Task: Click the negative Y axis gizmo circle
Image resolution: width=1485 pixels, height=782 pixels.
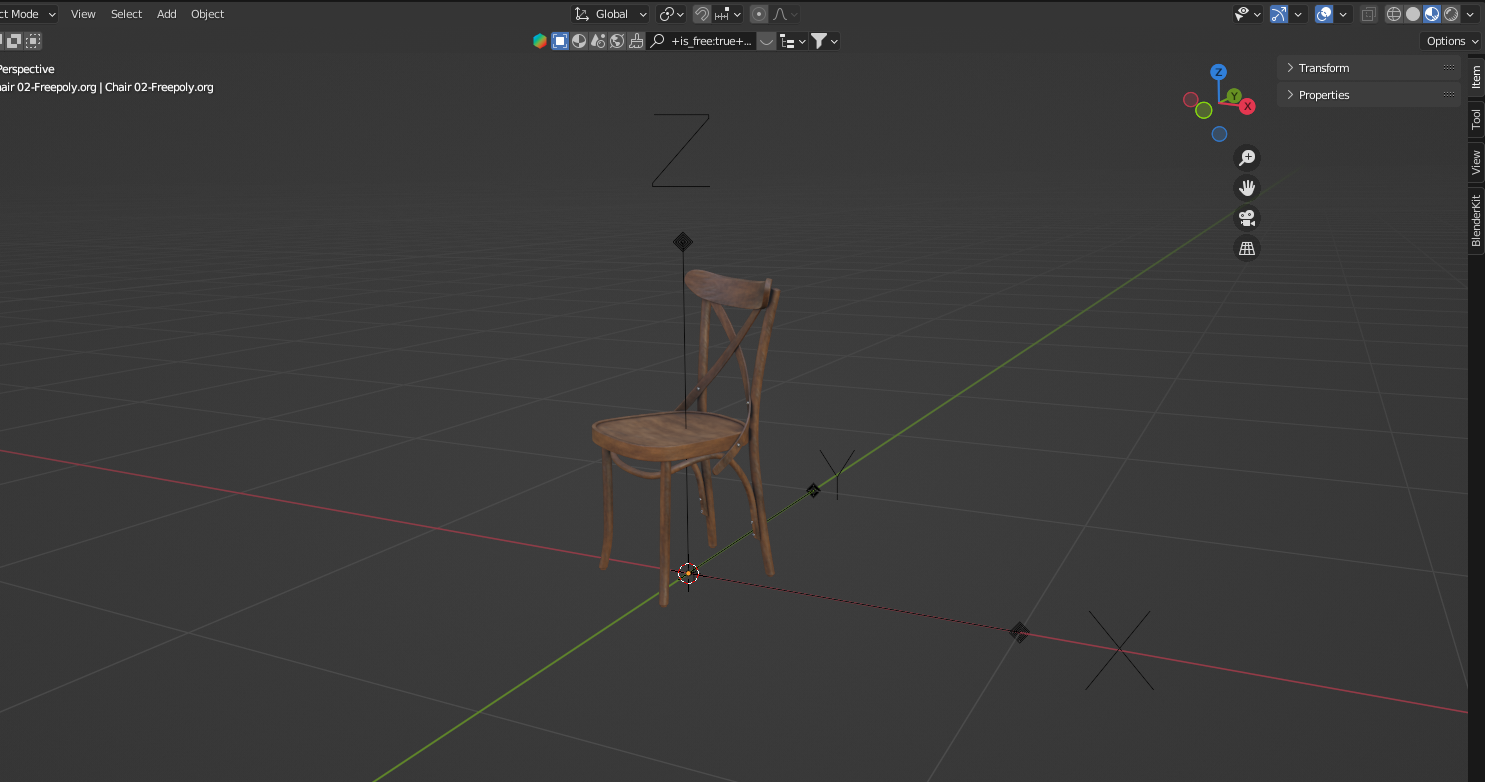Action: tap(1204, 110)
